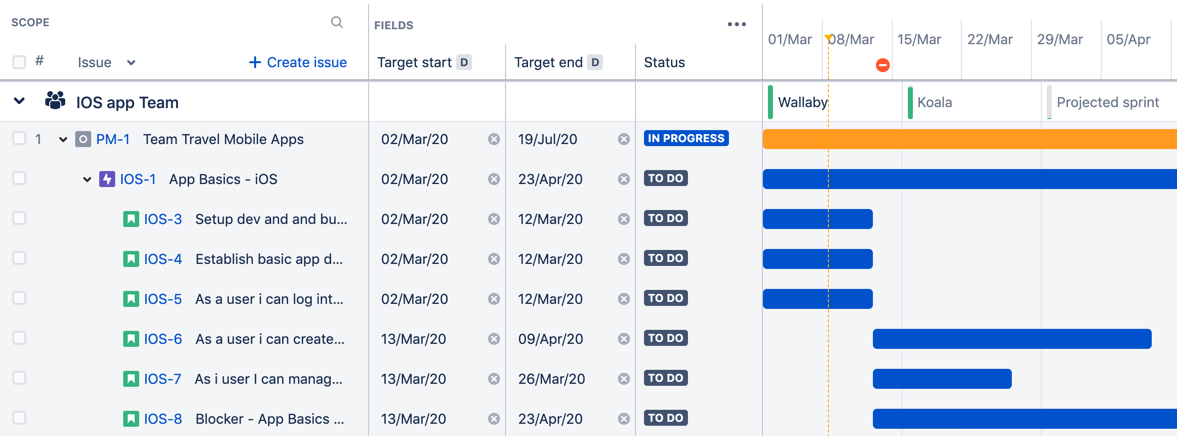Viewport: 1177px width, 436px height.
Task: Collapse the PM-1 Team Travel Mobile Apps row
Action: (63, 140)
